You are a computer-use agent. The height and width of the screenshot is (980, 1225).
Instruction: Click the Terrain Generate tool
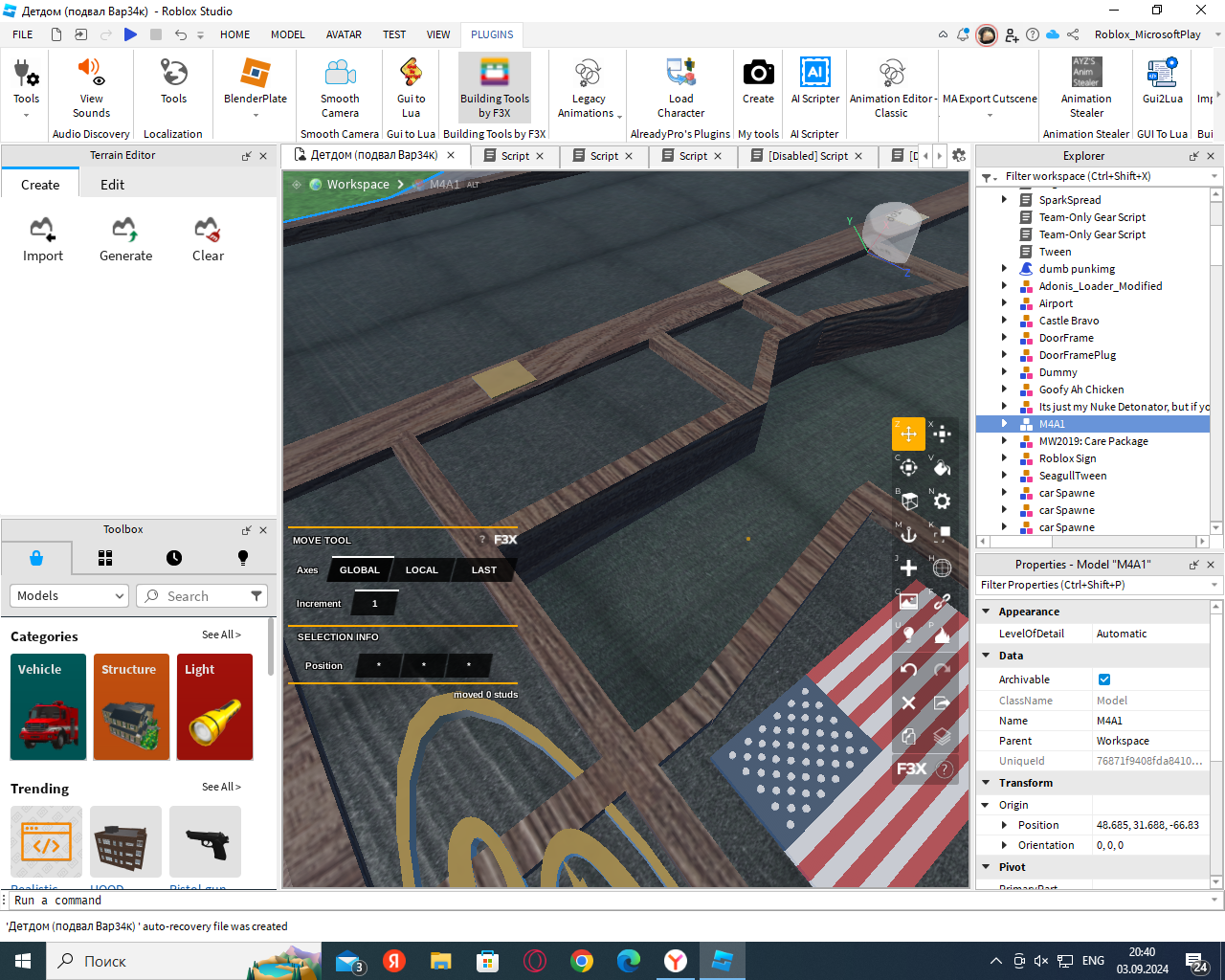click(x=125, y=239)
